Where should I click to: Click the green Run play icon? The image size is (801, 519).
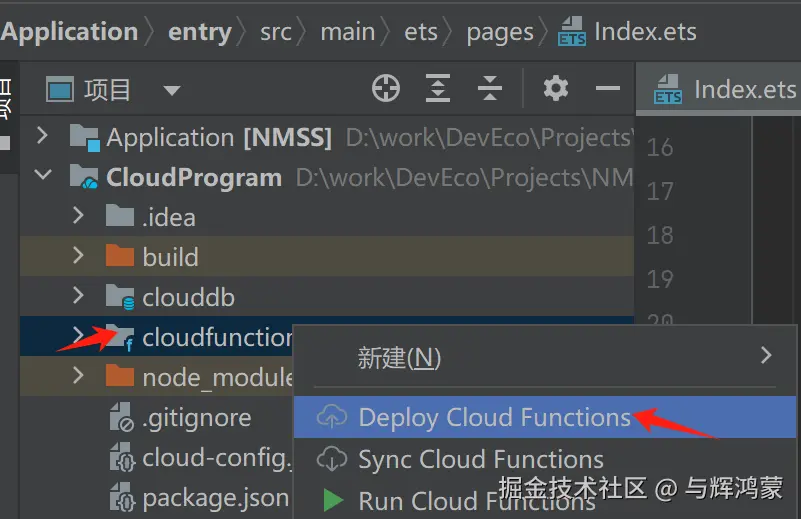[x=333, y=500]
